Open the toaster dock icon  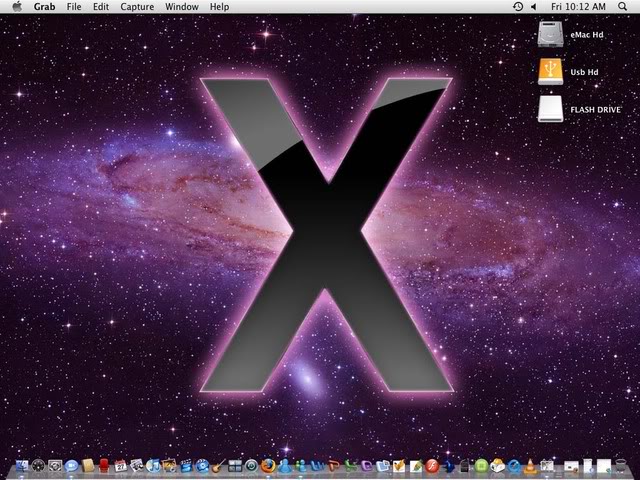click(498, 465)
